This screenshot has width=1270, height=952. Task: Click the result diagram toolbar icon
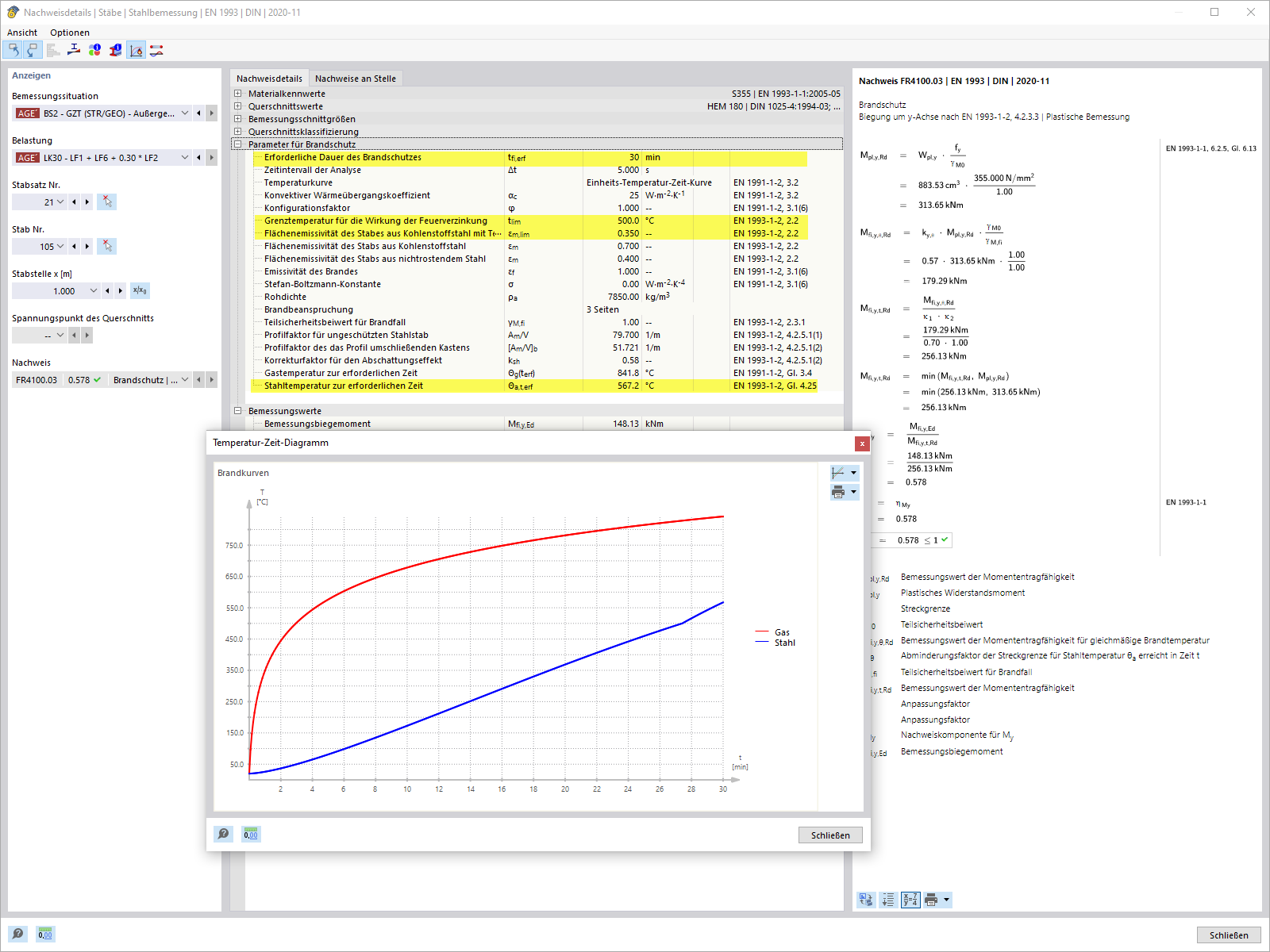pyautogui.click(x=156, y=49)
